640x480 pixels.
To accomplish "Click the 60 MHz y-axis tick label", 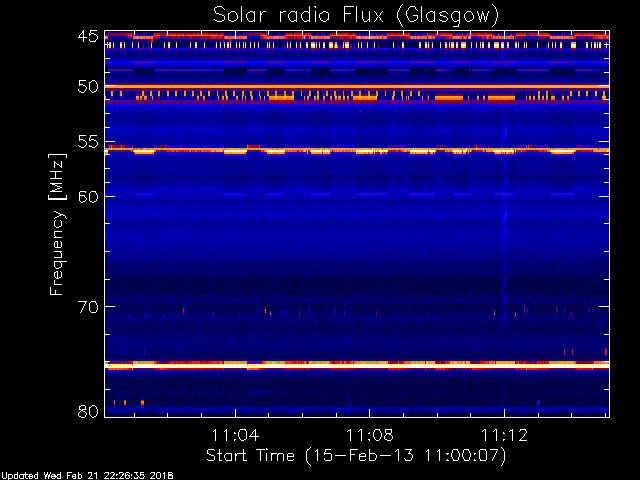I will pos(87,196).
